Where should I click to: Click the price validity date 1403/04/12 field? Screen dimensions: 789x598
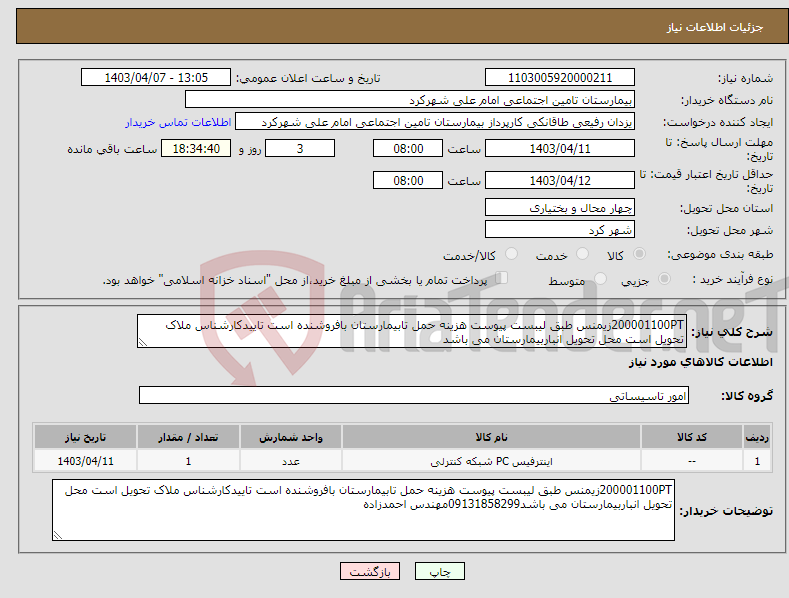tap(560, 180)
